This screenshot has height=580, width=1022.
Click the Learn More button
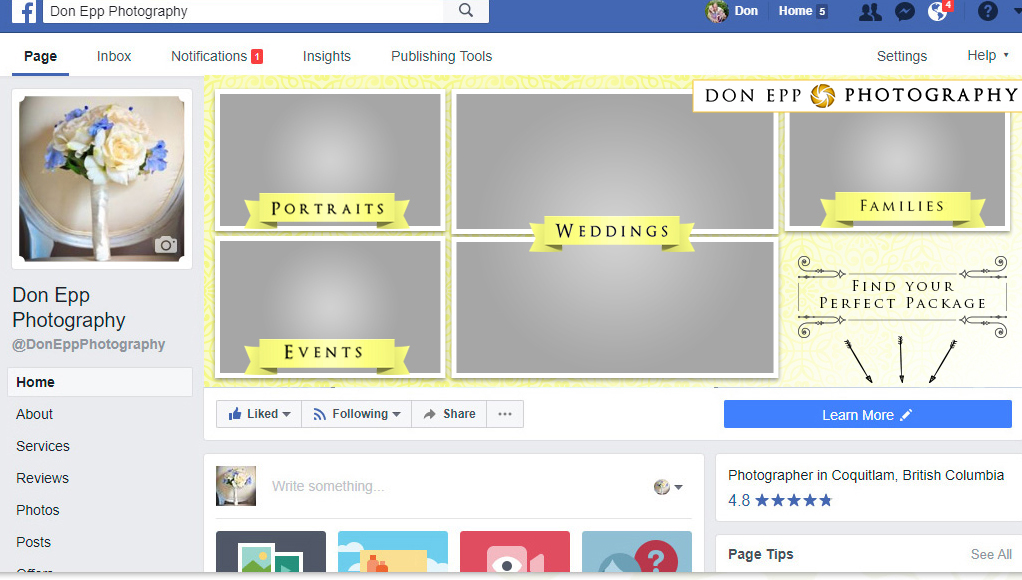(x=868, y=414)
